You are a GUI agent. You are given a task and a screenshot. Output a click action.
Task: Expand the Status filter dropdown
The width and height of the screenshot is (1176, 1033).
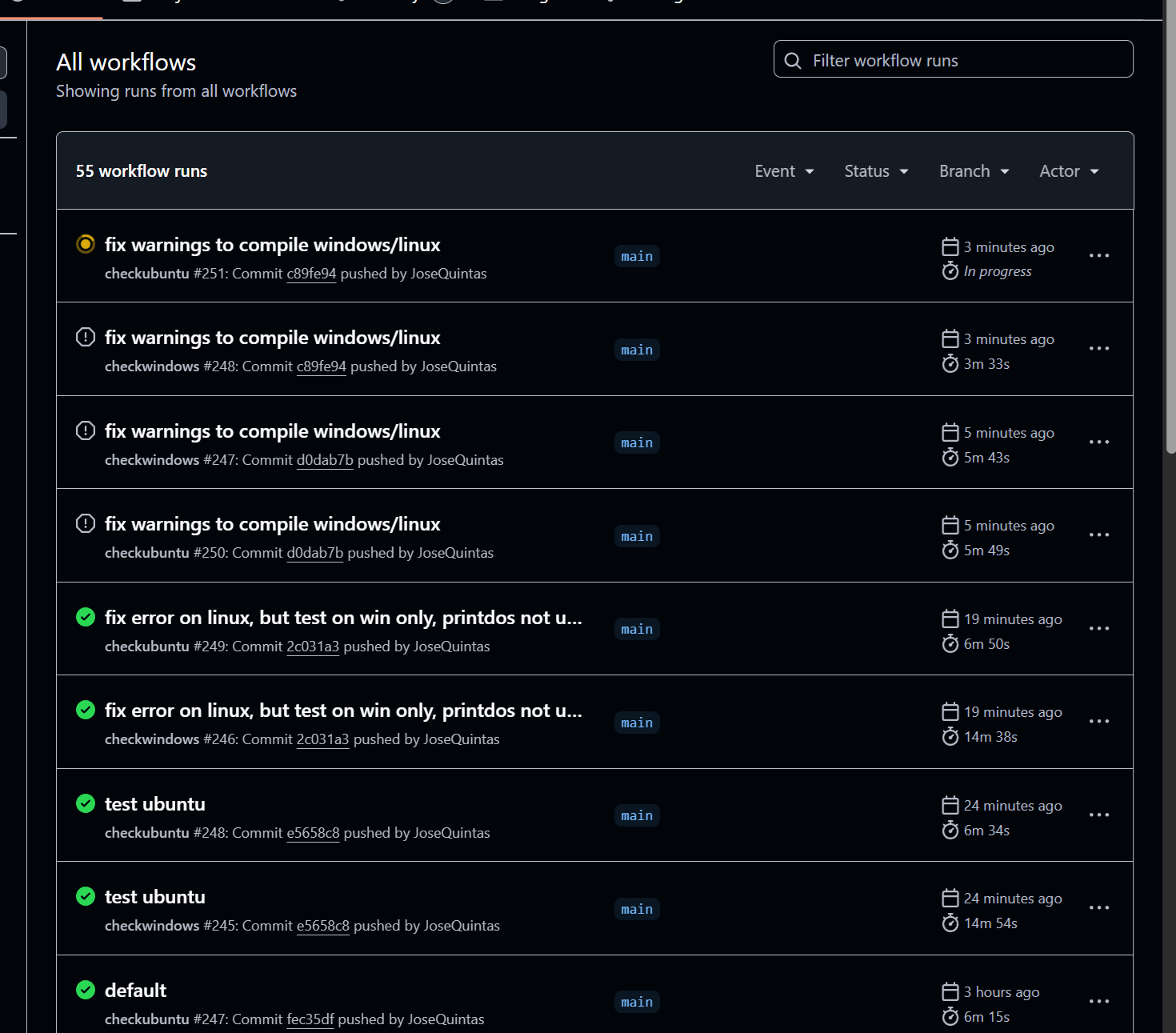(876, 171)
